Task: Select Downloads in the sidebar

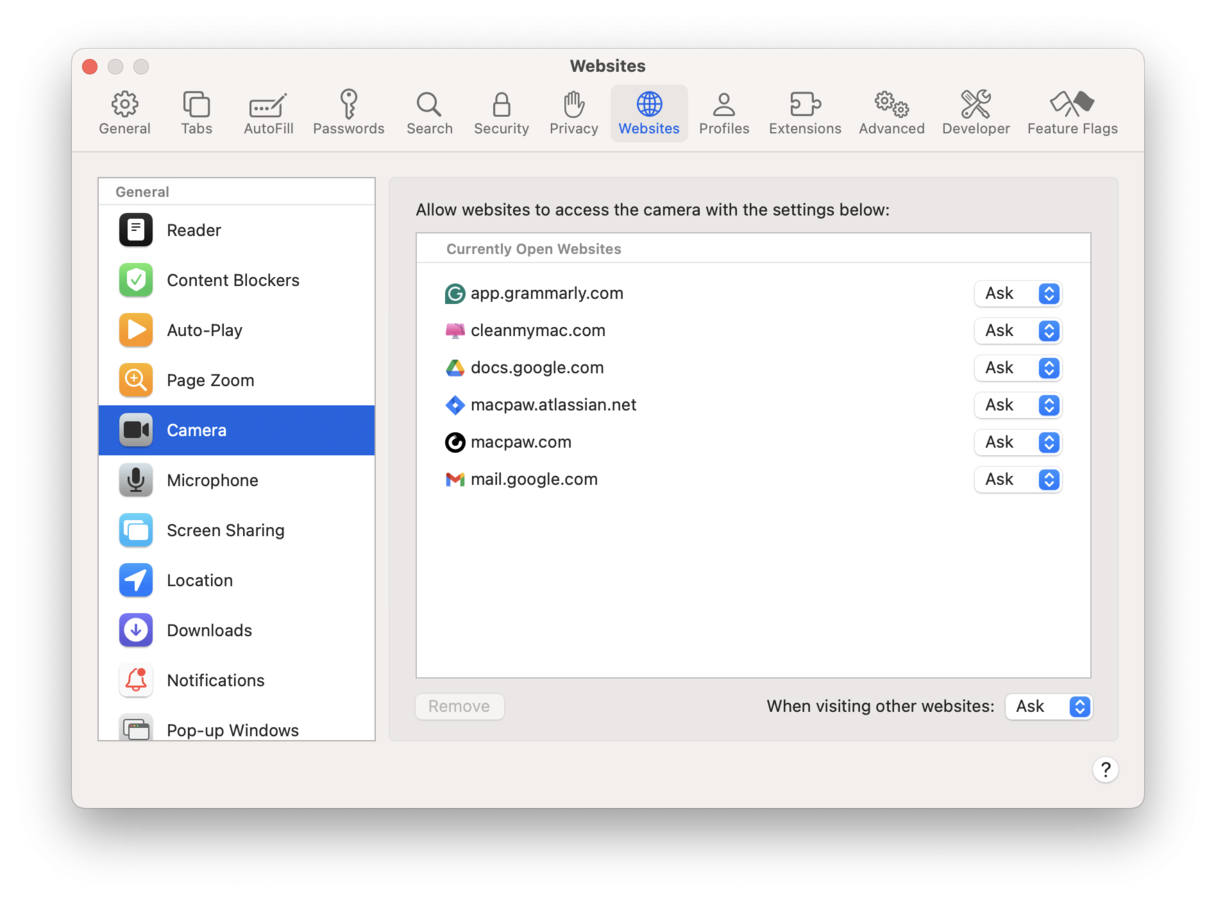Action: 209,630
